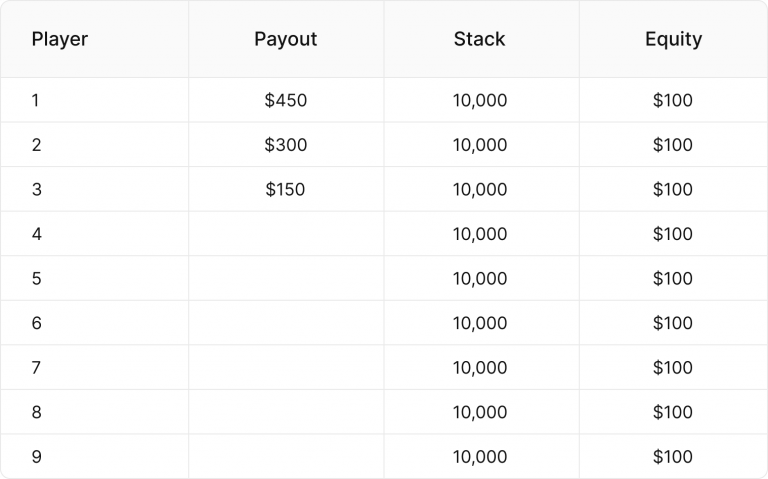Click the Player column header
768x479 pixels.
(x=60, y=40)
